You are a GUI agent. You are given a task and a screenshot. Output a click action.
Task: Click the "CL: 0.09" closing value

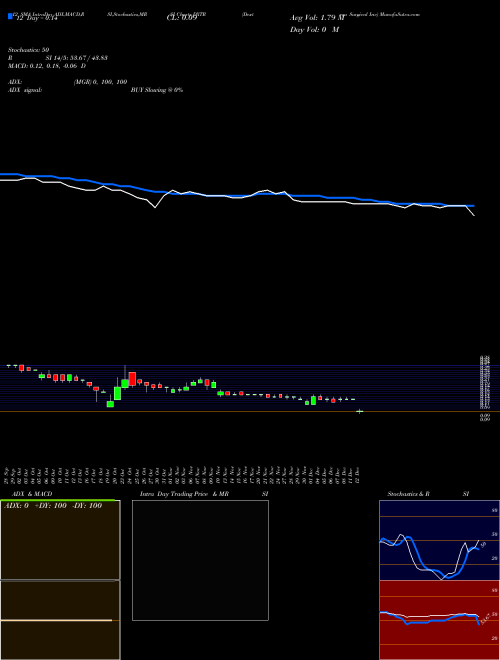click(x=182, y=19)
